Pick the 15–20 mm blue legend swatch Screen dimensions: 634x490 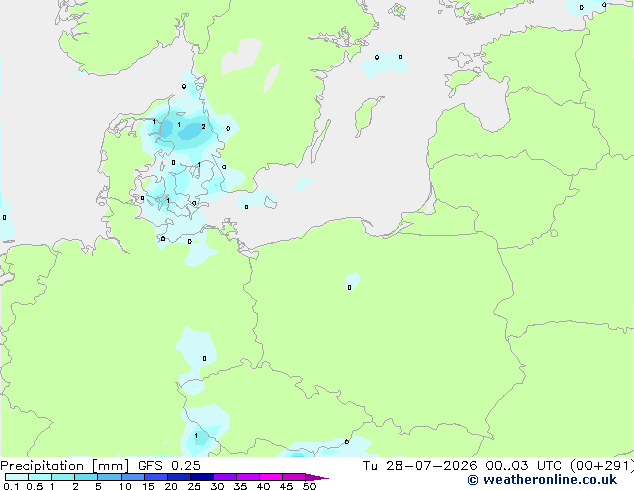tap(156, 477)
